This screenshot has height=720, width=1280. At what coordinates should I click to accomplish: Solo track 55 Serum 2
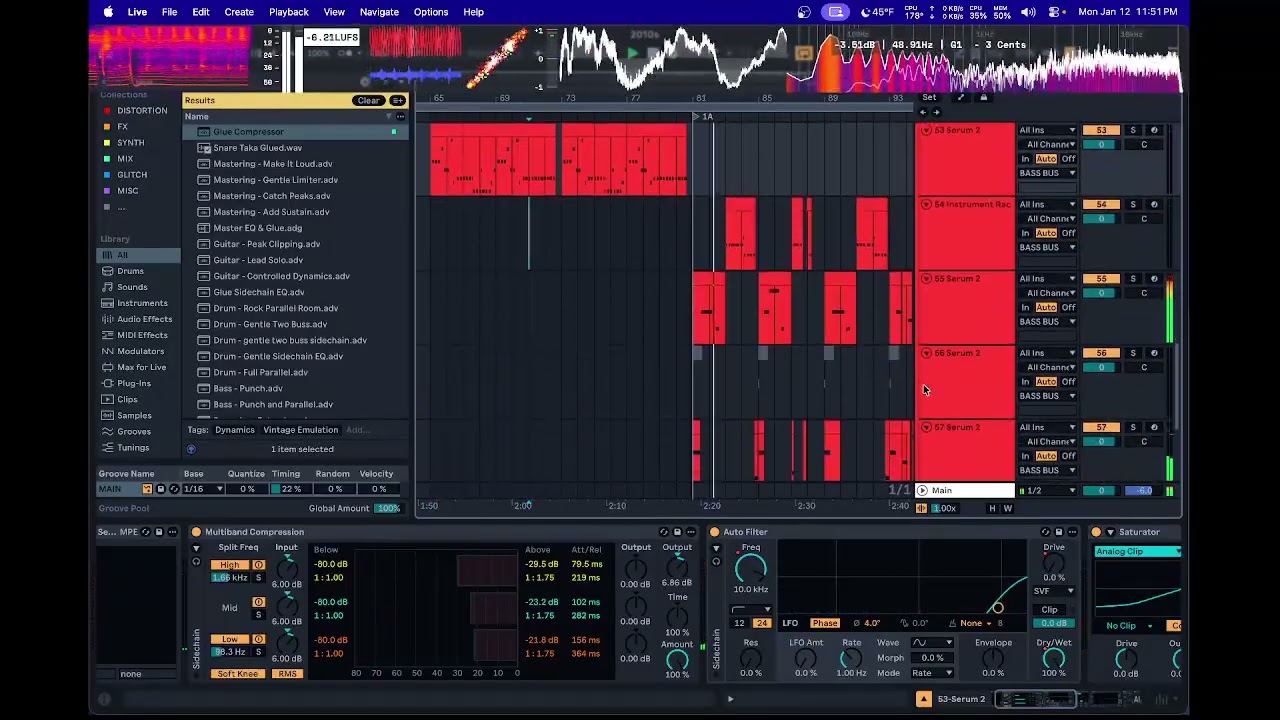tap(1133, 279)
